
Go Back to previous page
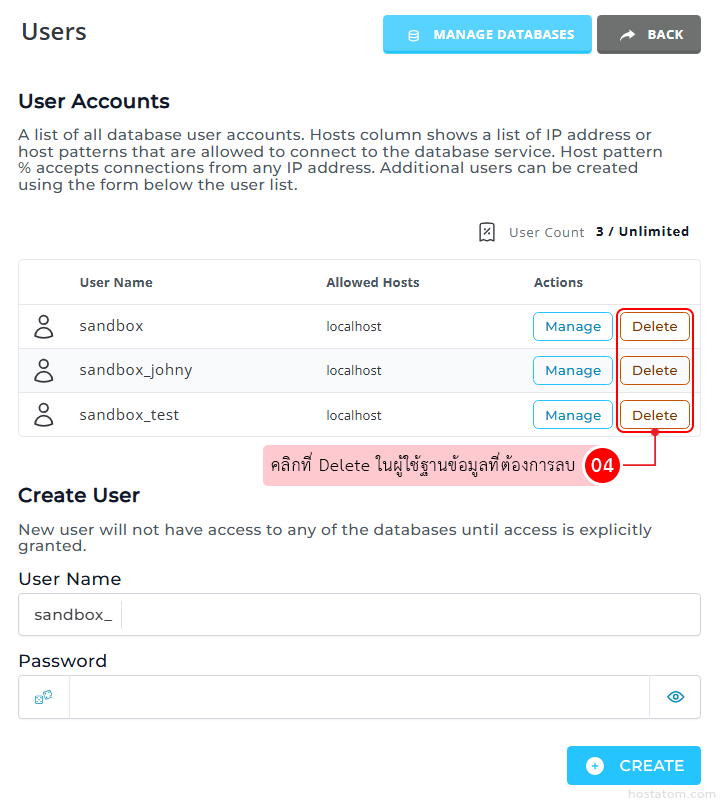pyautogui.click(x=649, y=35)
